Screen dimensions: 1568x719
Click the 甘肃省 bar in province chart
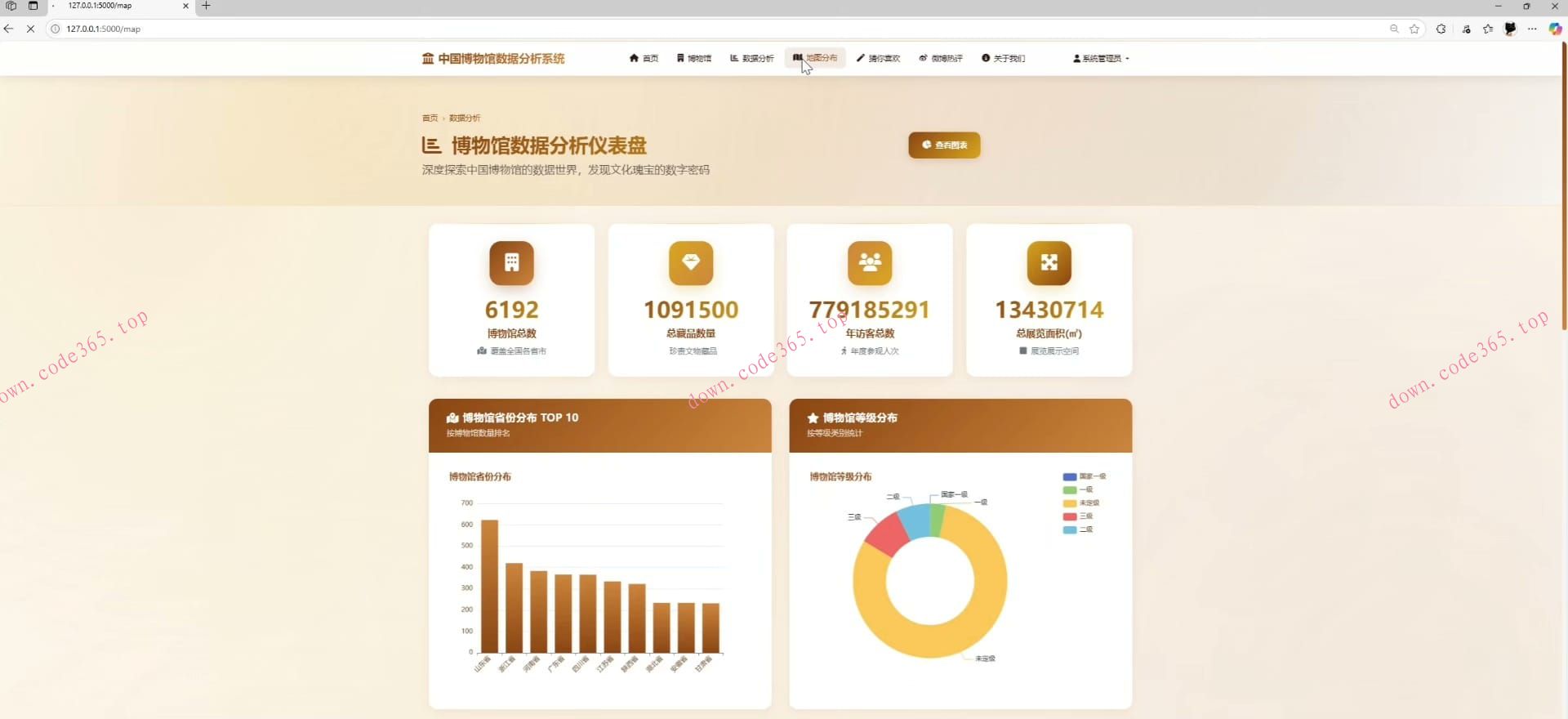(710, 627)
